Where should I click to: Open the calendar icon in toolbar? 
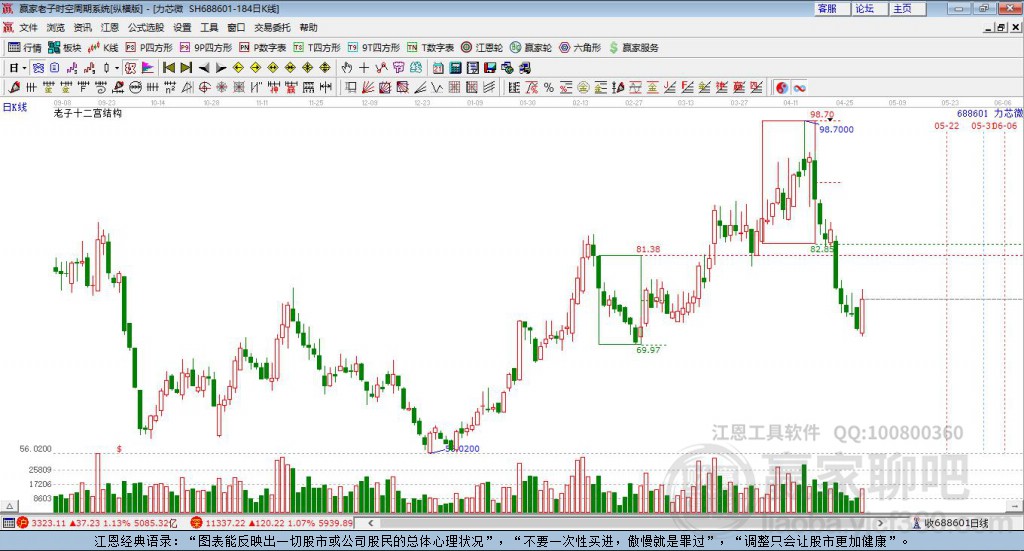(x=438, y=68)
